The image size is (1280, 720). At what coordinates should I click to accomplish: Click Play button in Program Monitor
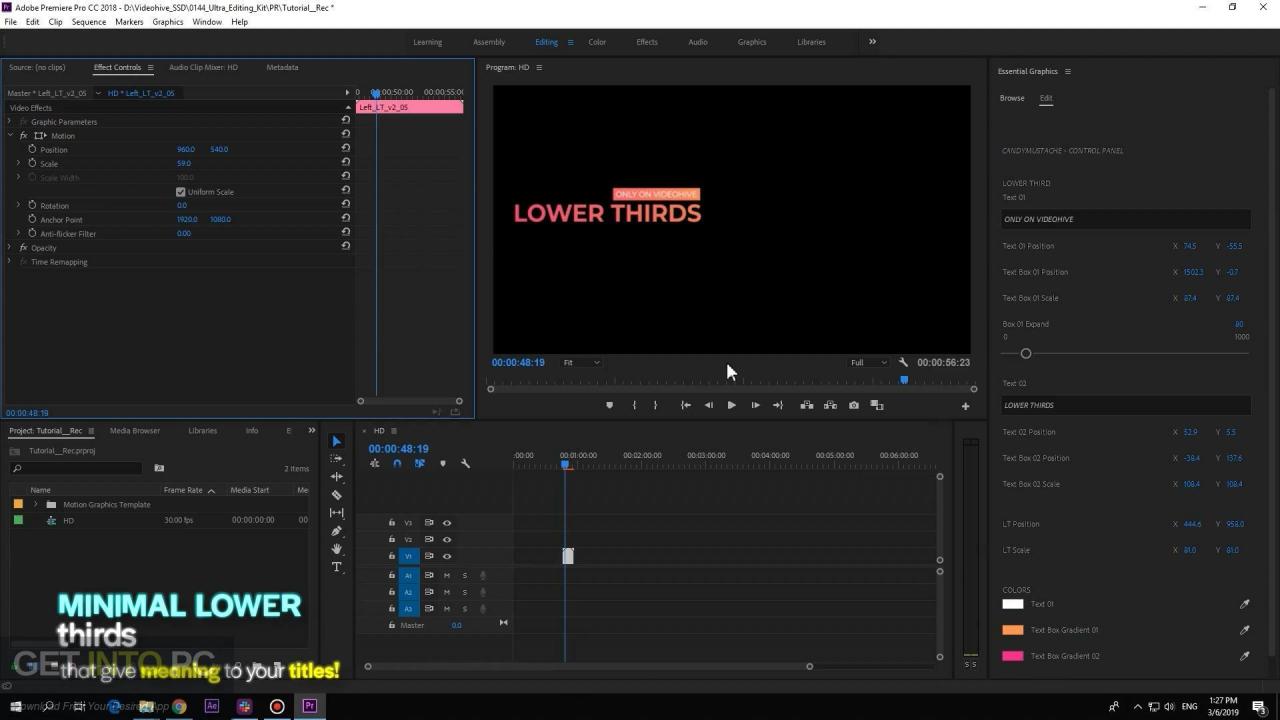point(731,405)
